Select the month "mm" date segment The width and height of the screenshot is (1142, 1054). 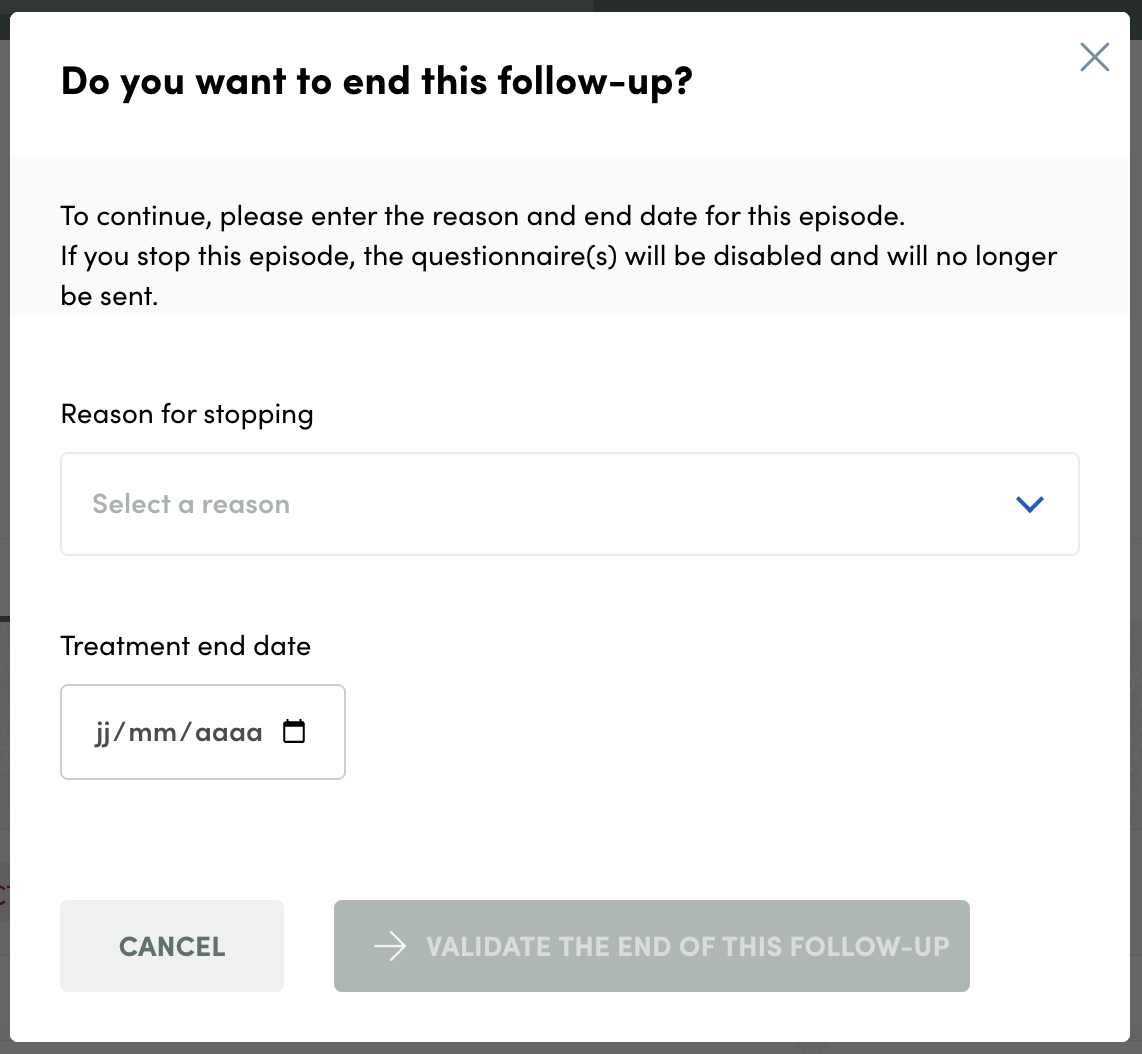153,732
